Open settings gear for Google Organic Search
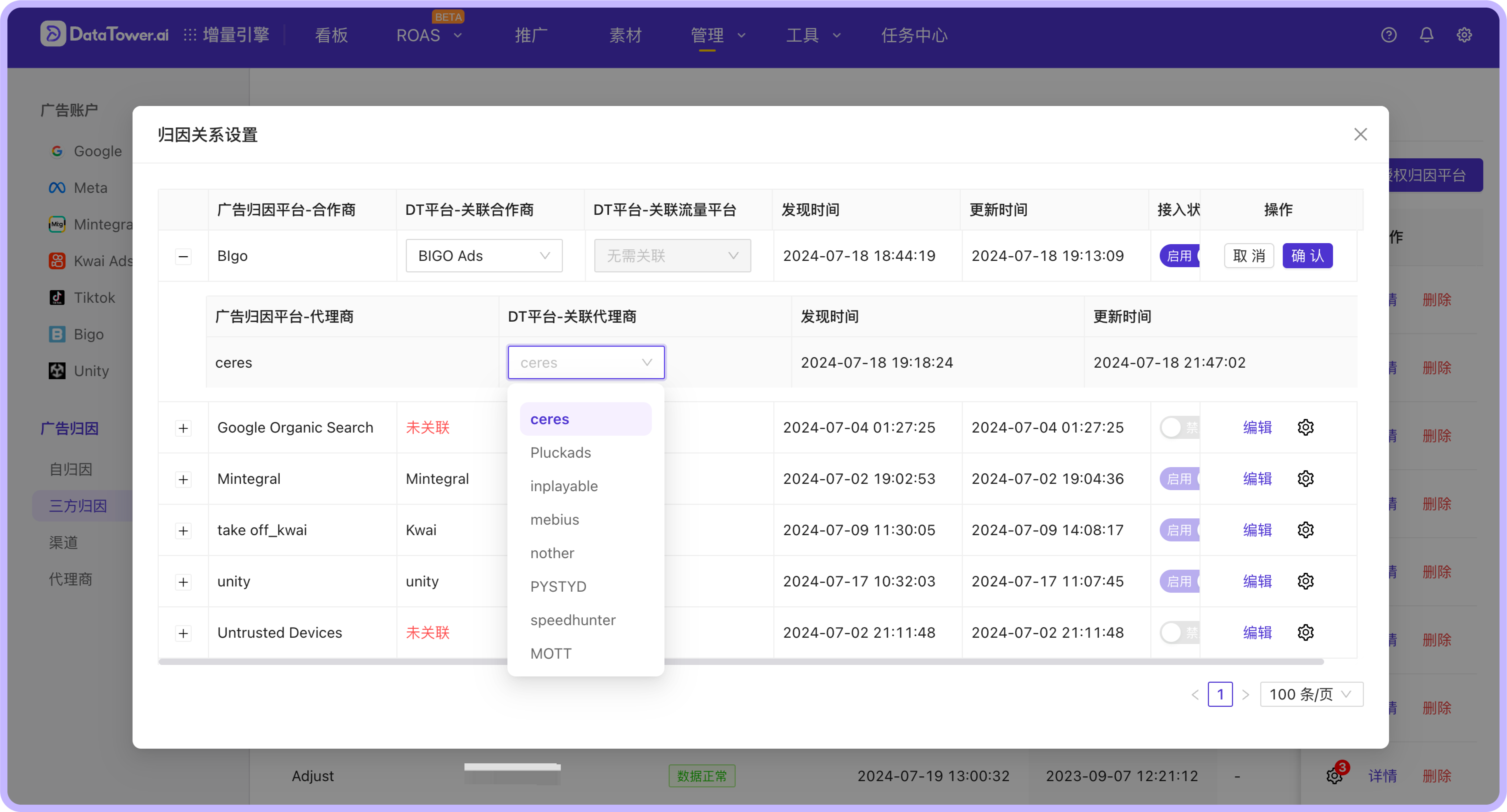This screenshot has width=1507, height=812. 1305,427
